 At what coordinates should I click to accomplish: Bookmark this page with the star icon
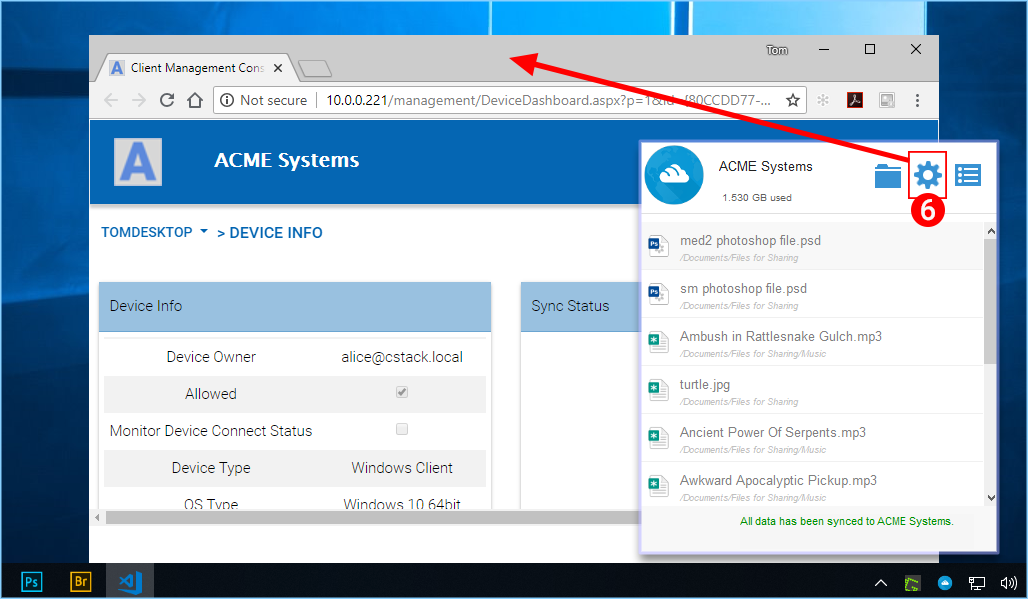[x=793, y=100]
